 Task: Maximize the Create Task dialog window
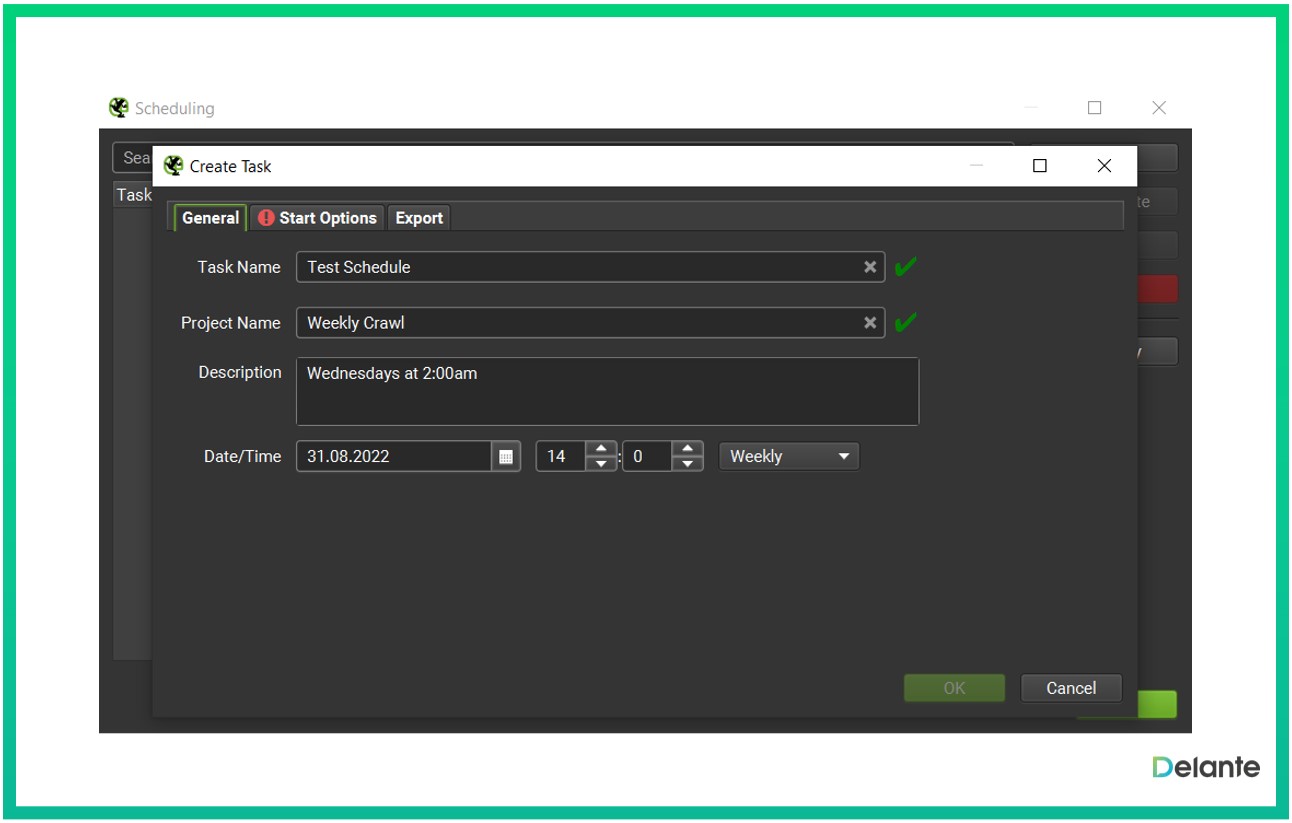(1040, 166)
